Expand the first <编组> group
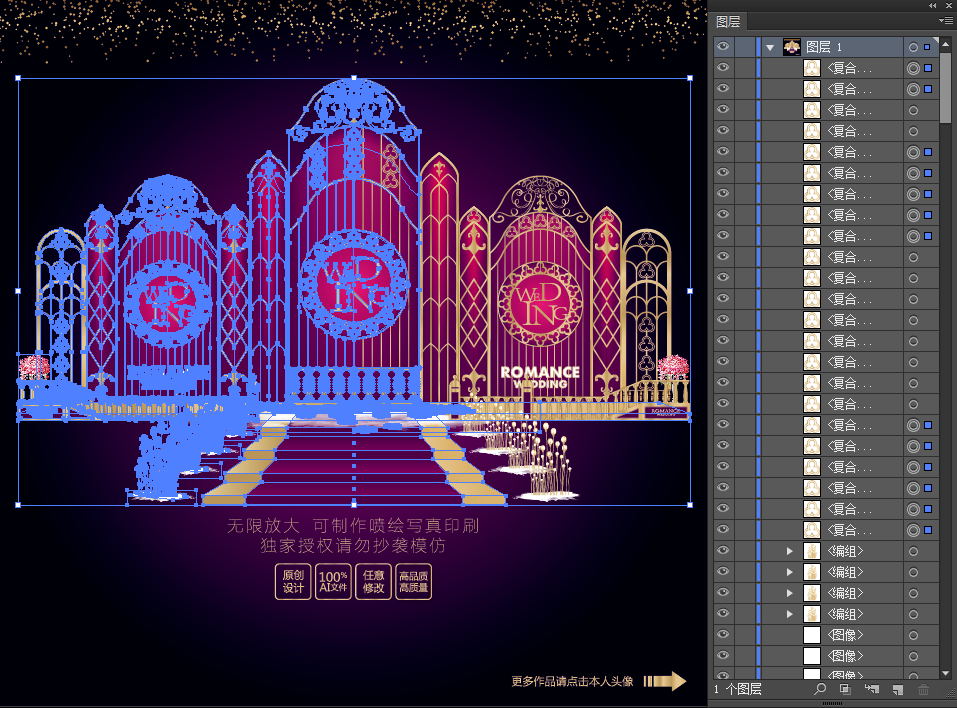The image size is (957, 708). pos(789,551)
